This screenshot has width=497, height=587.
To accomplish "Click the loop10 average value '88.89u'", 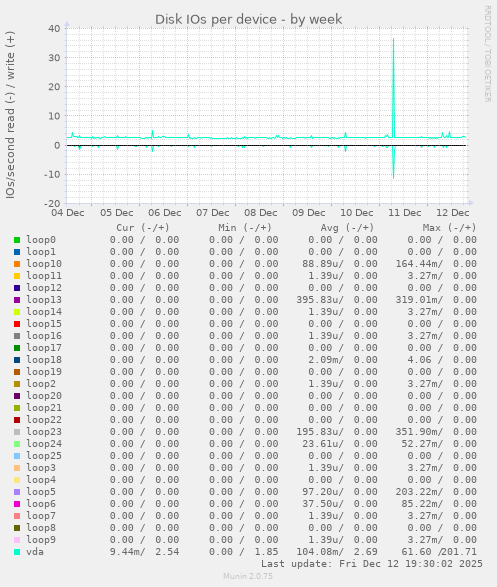I will (x=321, y=264).
